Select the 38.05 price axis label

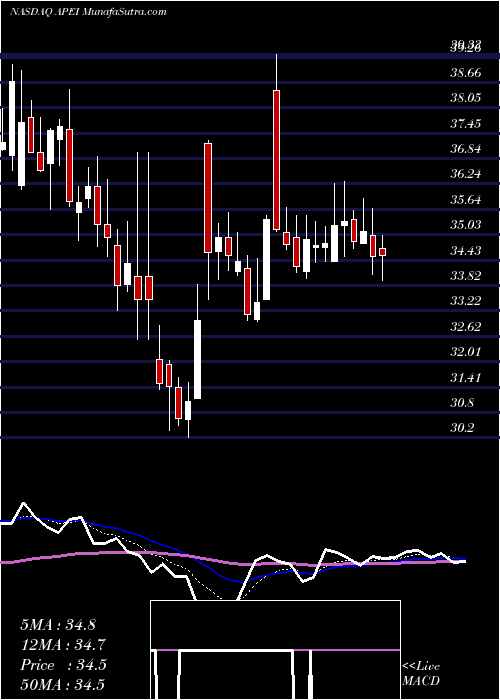pyautogui.click(x=466, y=98)
